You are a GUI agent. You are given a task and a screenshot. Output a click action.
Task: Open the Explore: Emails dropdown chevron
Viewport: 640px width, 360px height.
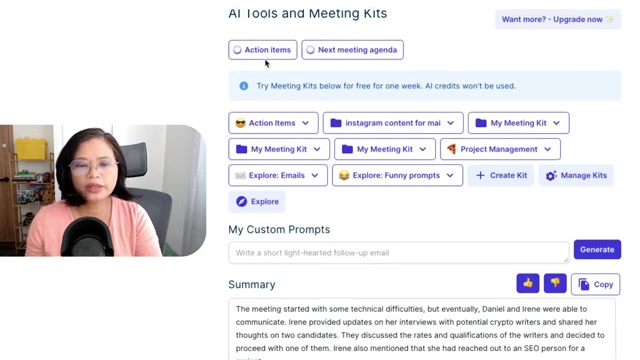(315, 175)
